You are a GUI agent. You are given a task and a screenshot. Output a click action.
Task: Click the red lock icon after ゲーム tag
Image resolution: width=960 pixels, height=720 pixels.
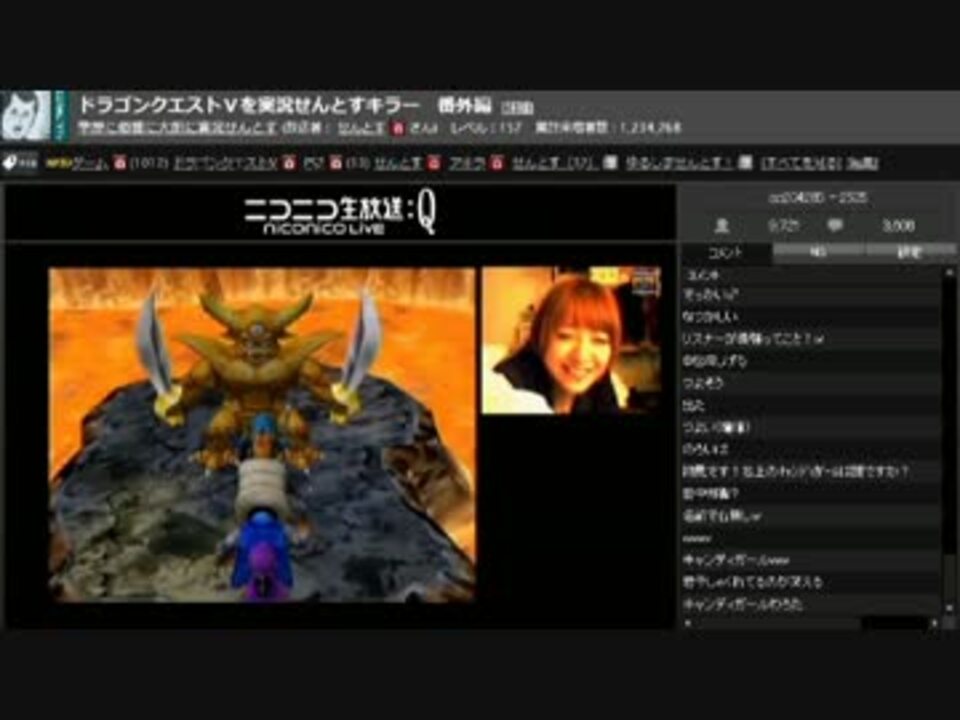[119, 163]
